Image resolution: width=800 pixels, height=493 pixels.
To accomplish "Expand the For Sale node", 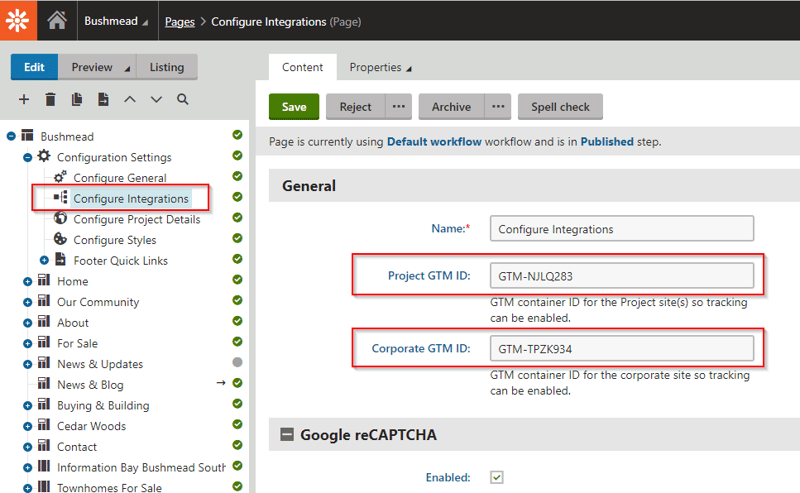I will pyautogui.click(x=28, y=343).
